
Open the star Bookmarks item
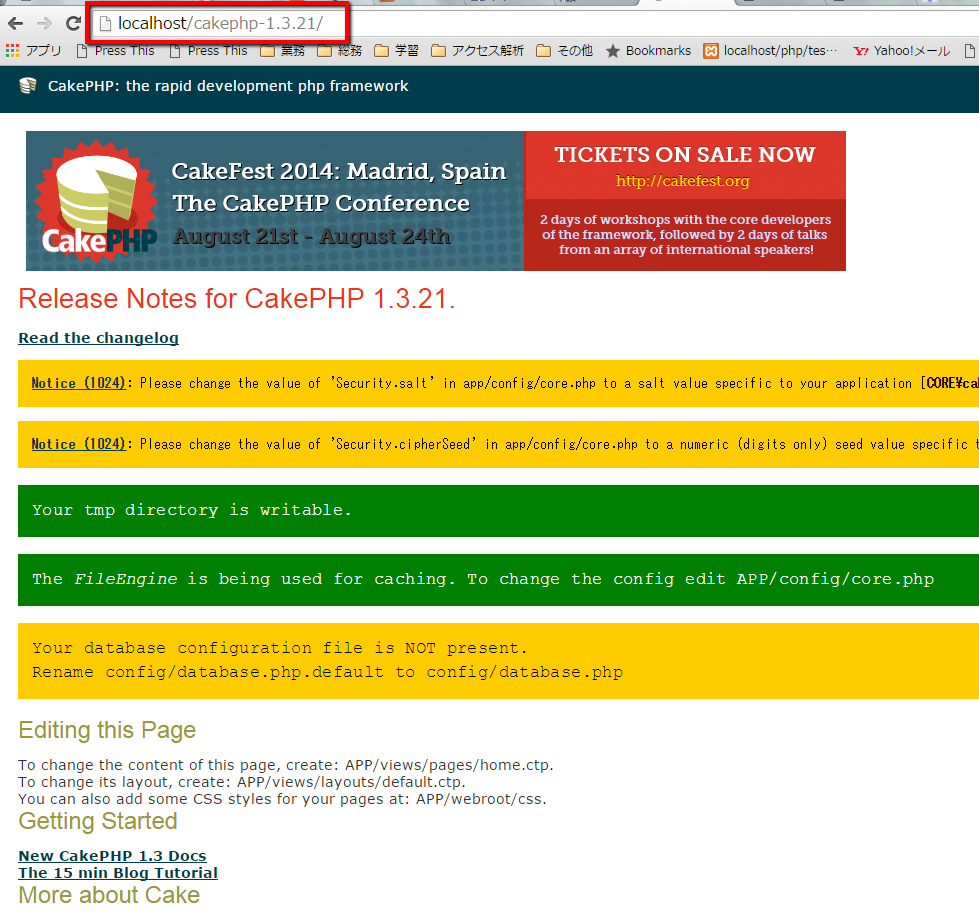649,51
